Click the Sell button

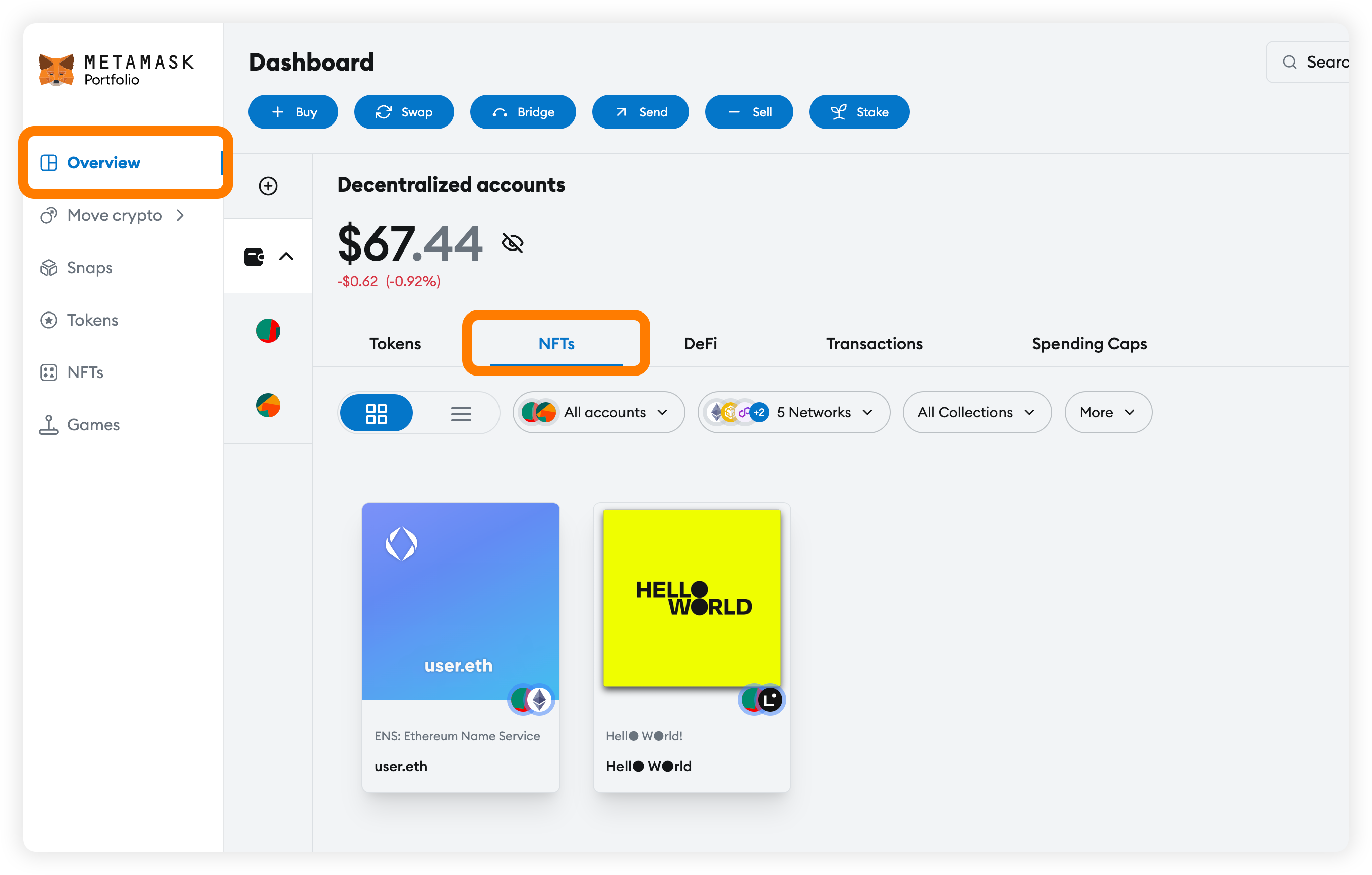click(x=751, y=112)
